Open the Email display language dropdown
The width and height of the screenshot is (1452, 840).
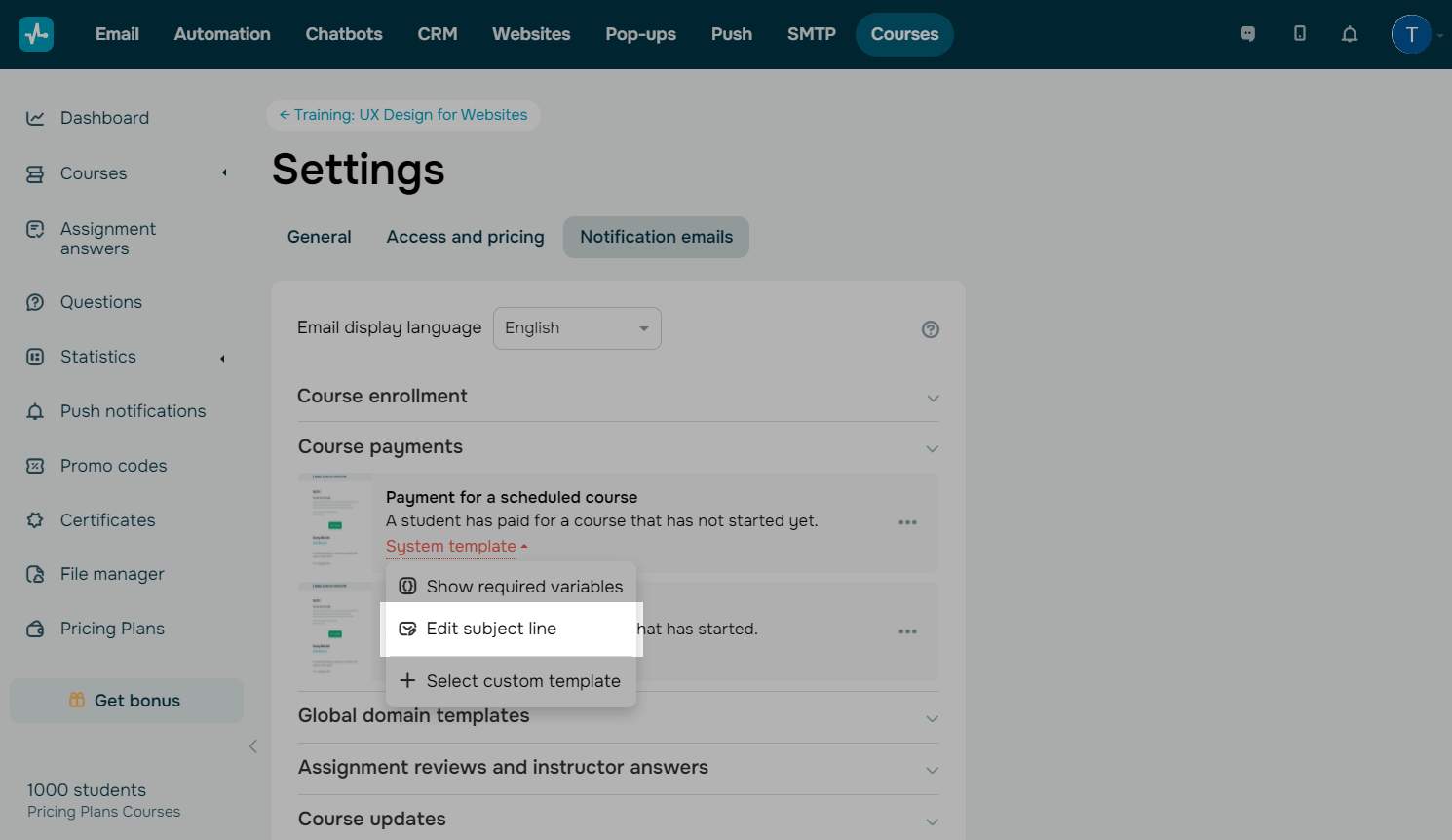click(577, 328)
